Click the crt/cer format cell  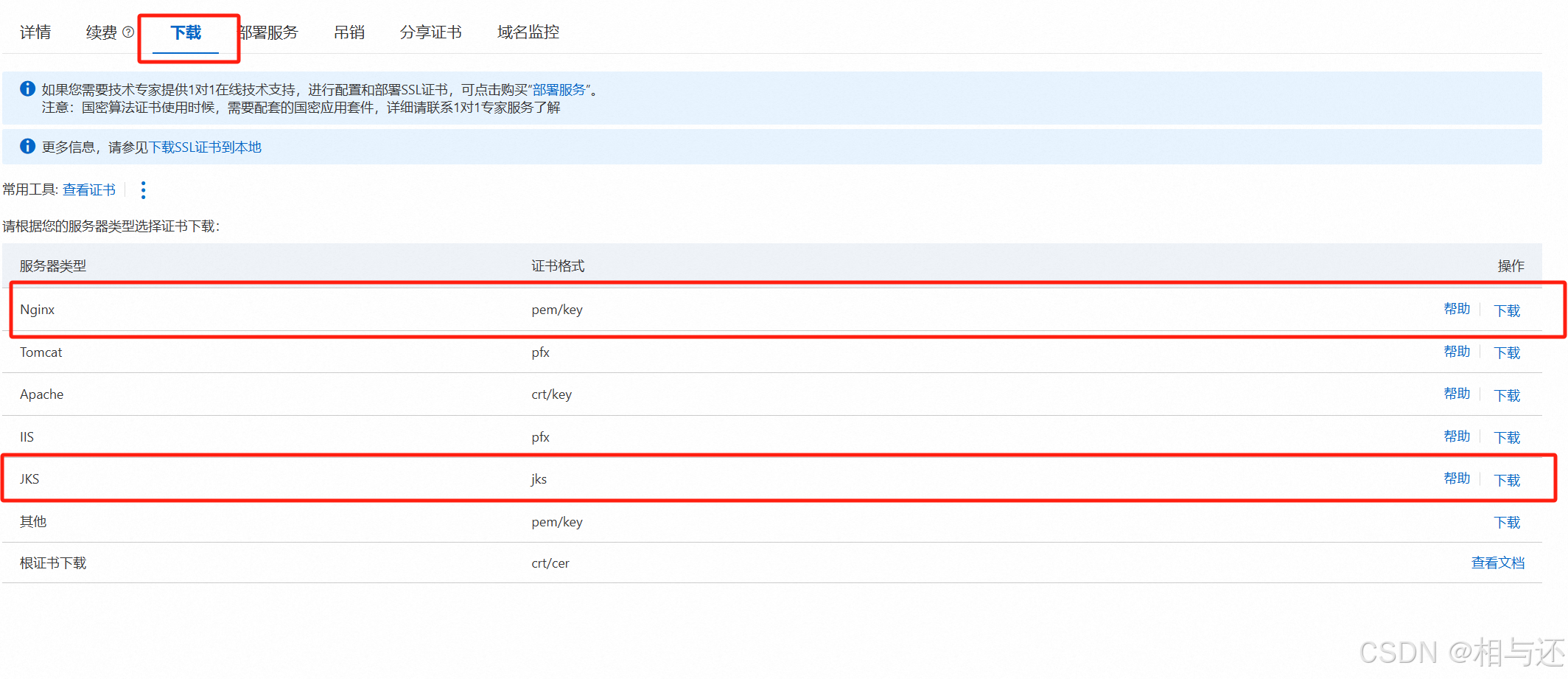(550, 563)
